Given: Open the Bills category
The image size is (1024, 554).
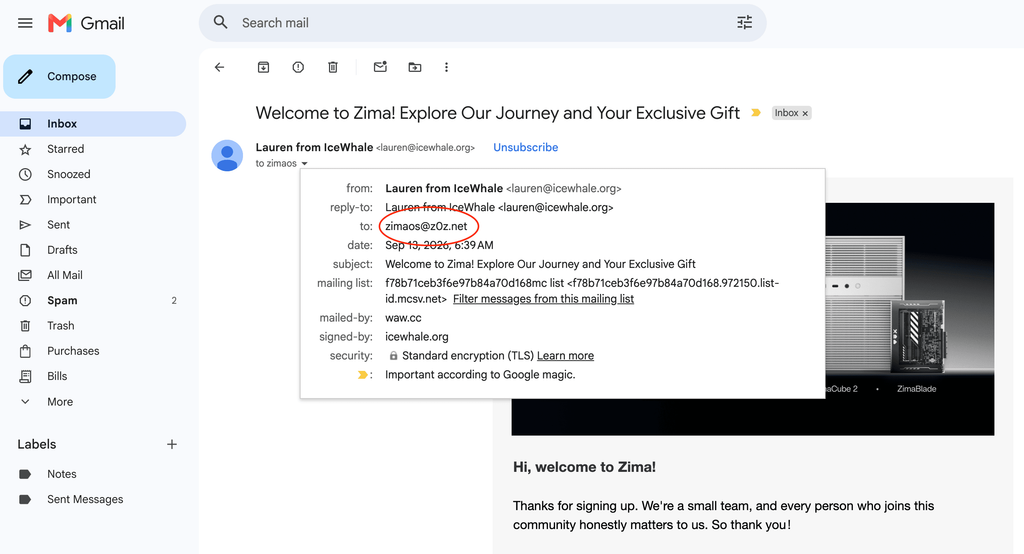Looking at the screenshot, I should click(x=93, y=376).
